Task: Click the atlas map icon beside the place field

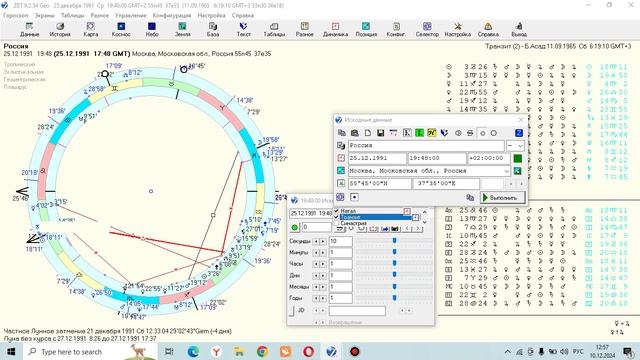Action: (x=517, y=171)
